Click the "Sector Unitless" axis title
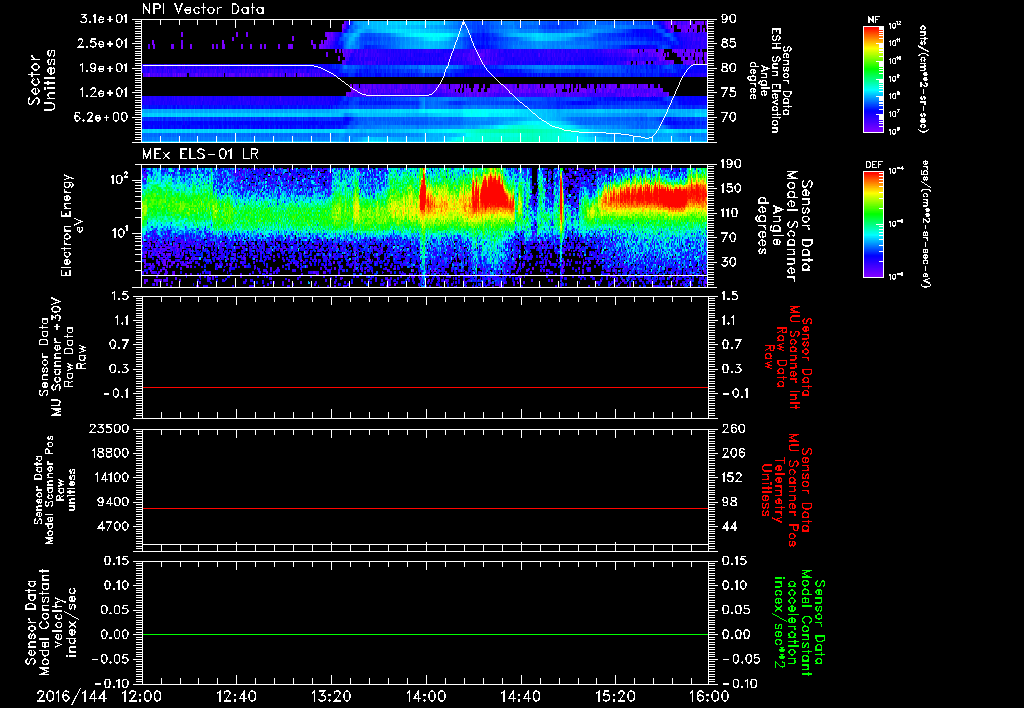The width and height of the screenshot is (1024, 708). [42, 80]
